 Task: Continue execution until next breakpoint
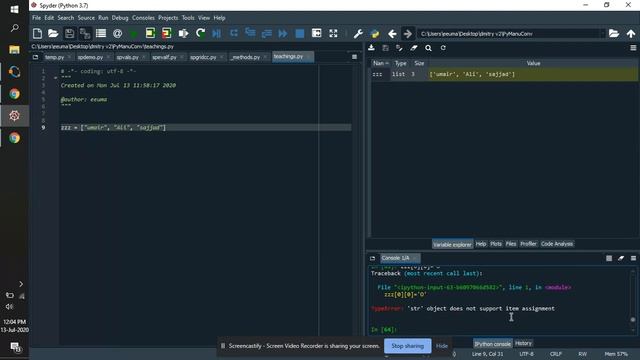click(x=283, y=33)
